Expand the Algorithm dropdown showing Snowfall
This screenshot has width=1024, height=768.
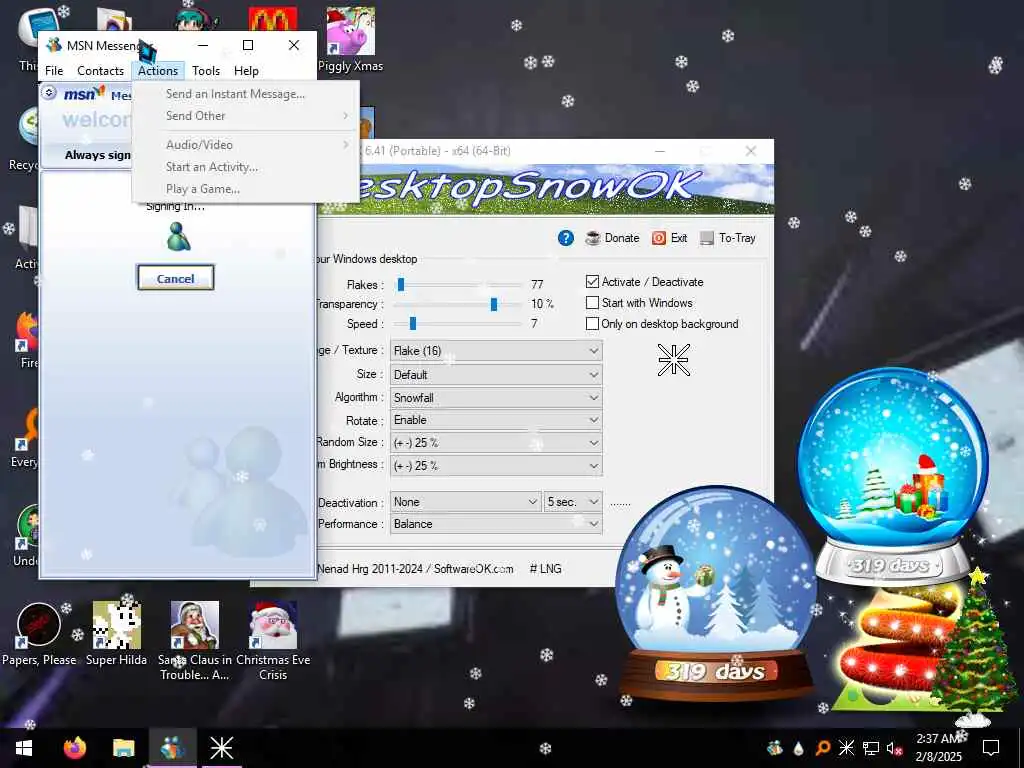click(x=496, y=397)
